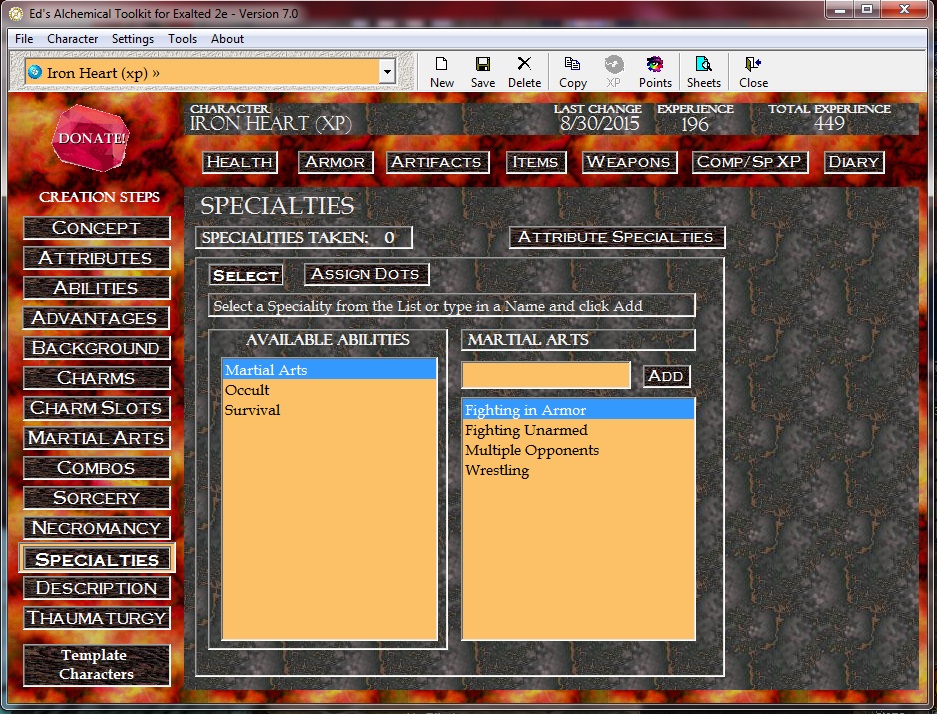Open the Character menu
The width and height of the screenshot is (937, 714).
72,39
